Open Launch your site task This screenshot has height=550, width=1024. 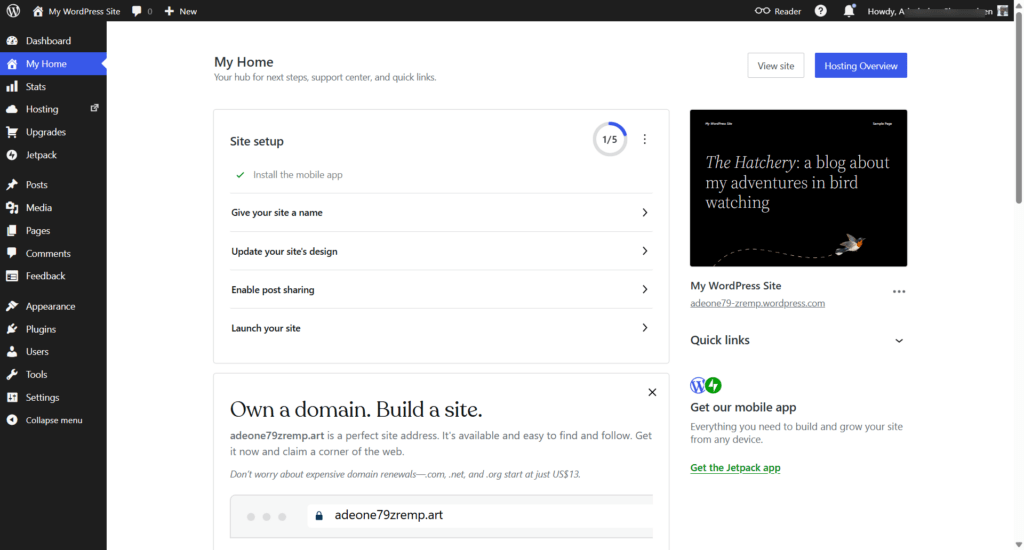(x=441, y=328)
